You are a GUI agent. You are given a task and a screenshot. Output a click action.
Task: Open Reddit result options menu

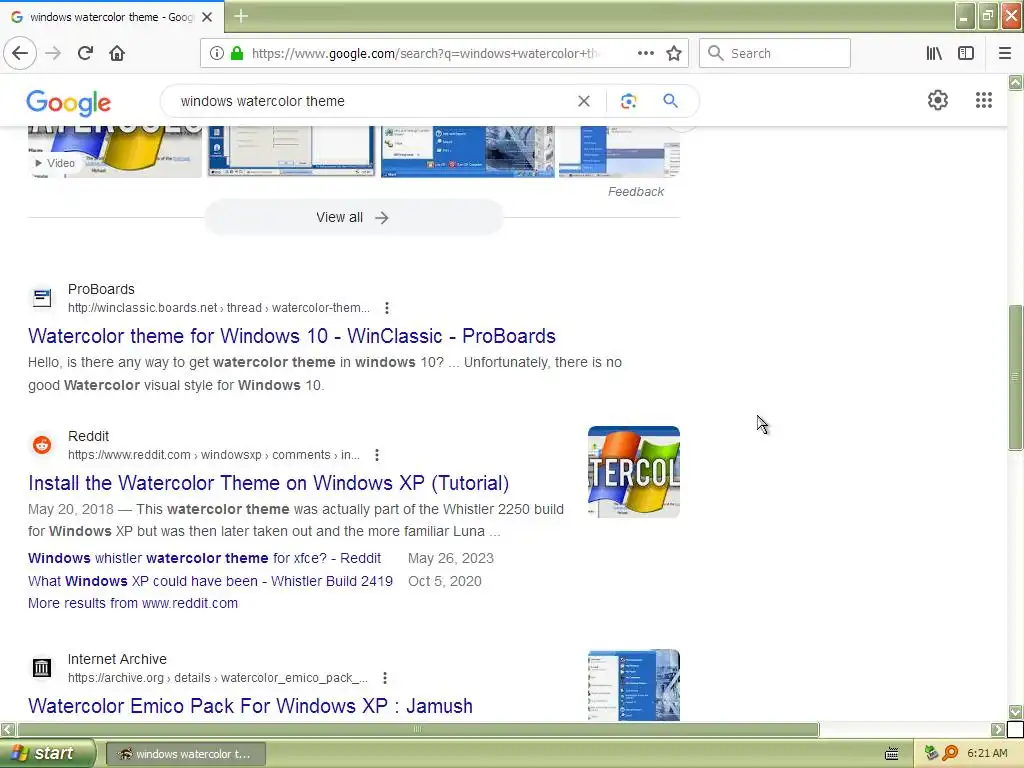click(377, 455)
